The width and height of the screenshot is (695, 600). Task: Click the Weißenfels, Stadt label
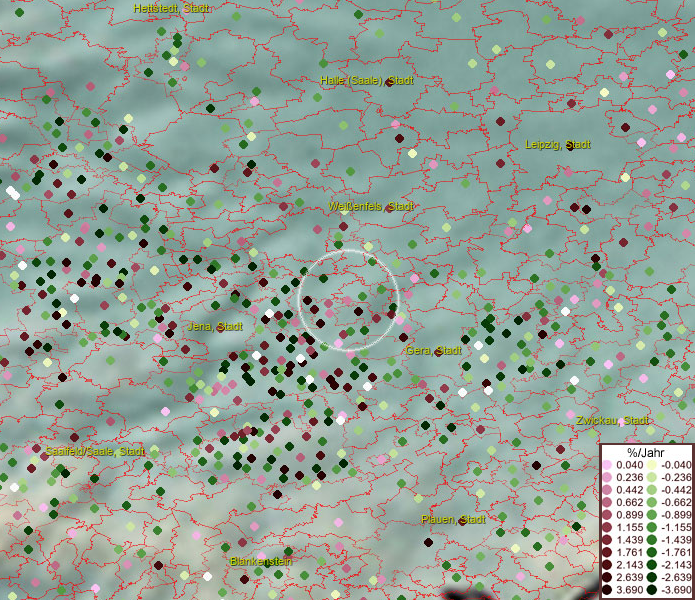[x=371, y=206]
